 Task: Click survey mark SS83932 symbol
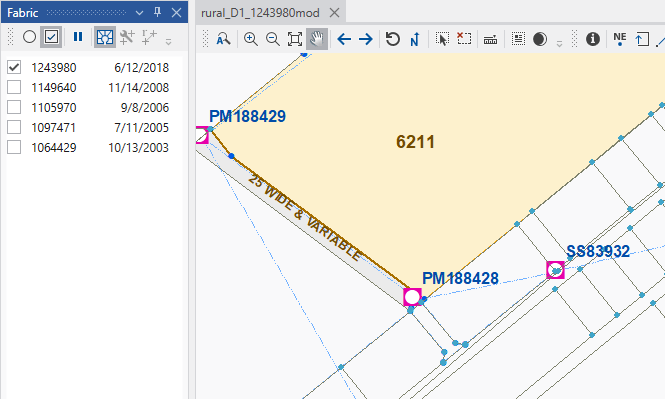pos(555,270)
